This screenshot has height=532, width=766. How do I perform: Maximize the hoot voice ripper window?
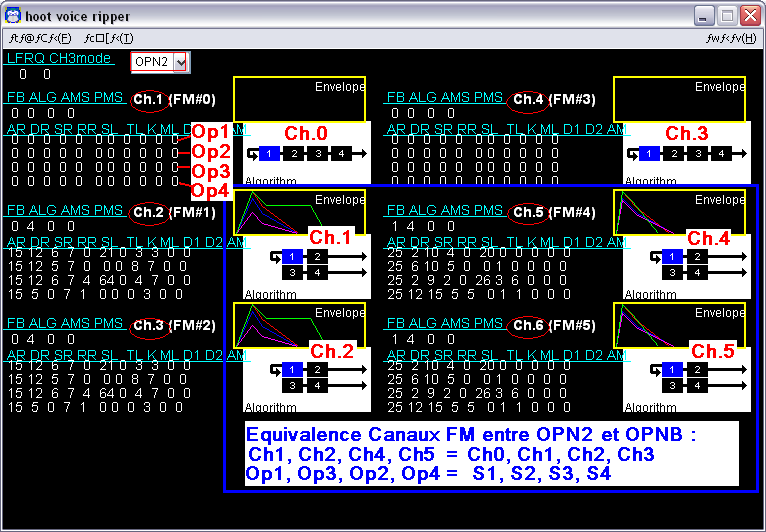727,16
